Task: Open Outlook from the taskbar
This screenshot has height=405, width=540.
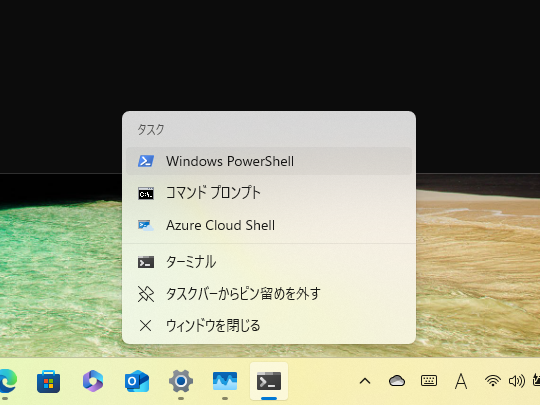Action: (137, 381)
